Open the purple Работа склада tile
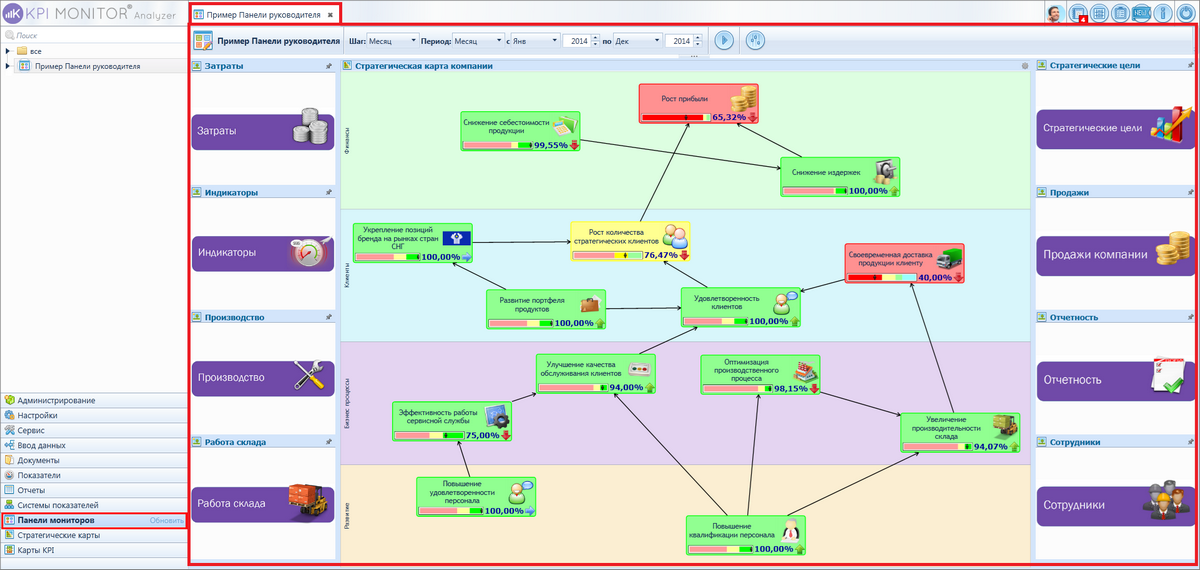Viewport: 1200px width, 570px height. (x=262, y=503)
